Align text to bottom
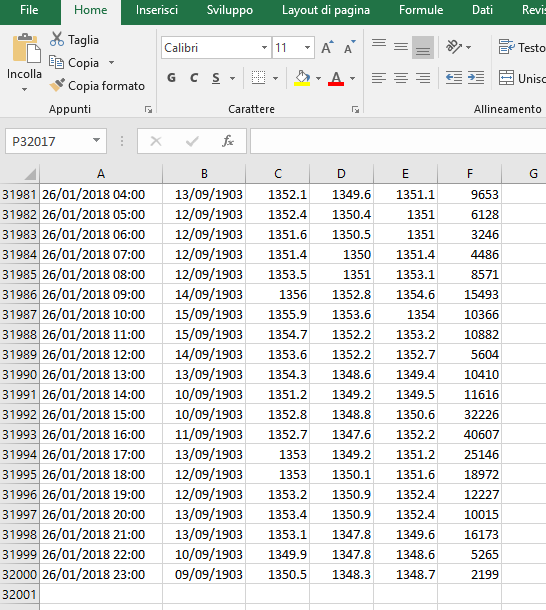 [x=423, y=47]
